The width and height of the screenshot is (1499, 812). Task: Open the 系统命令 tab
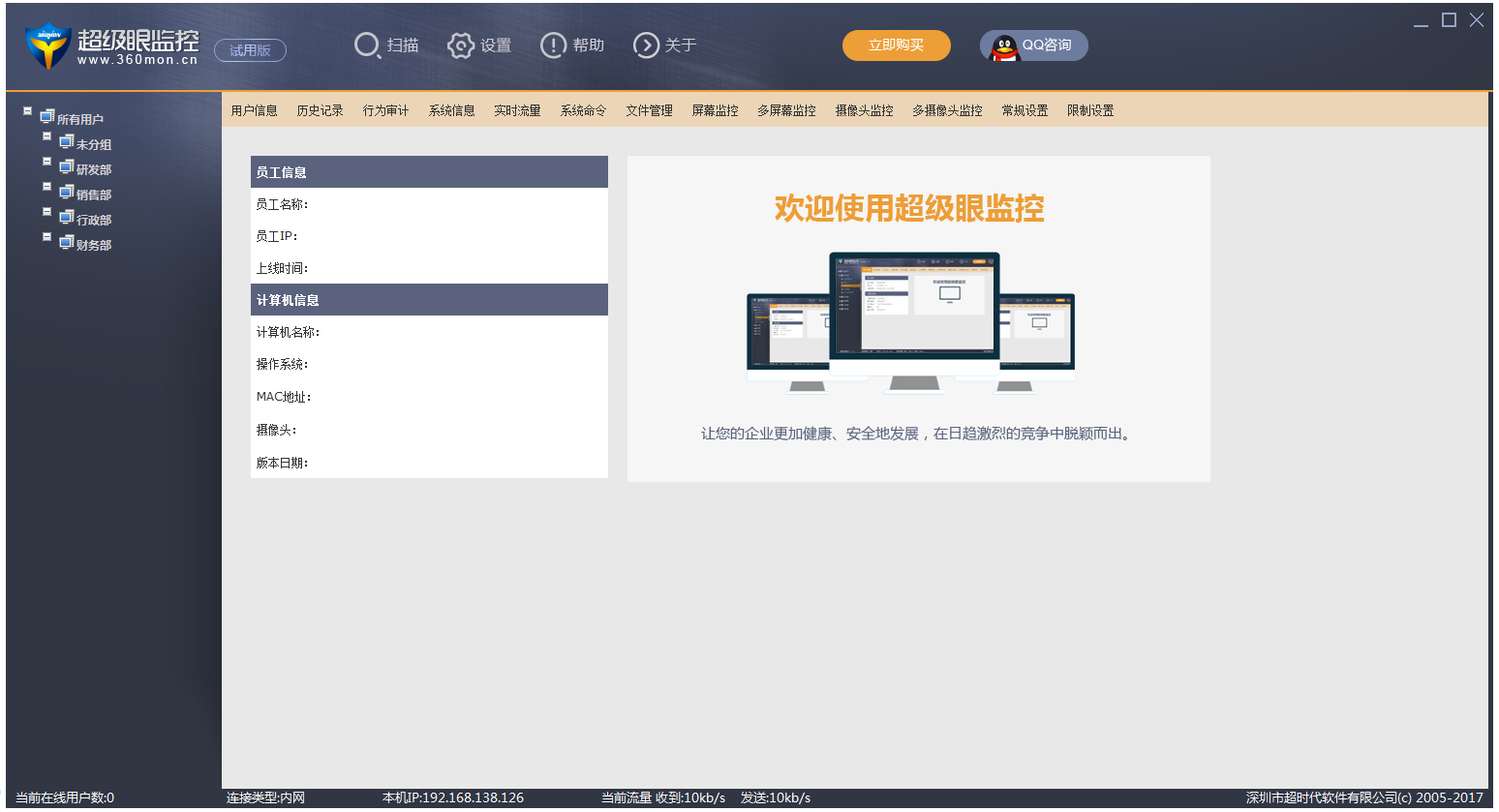point(584,110)
